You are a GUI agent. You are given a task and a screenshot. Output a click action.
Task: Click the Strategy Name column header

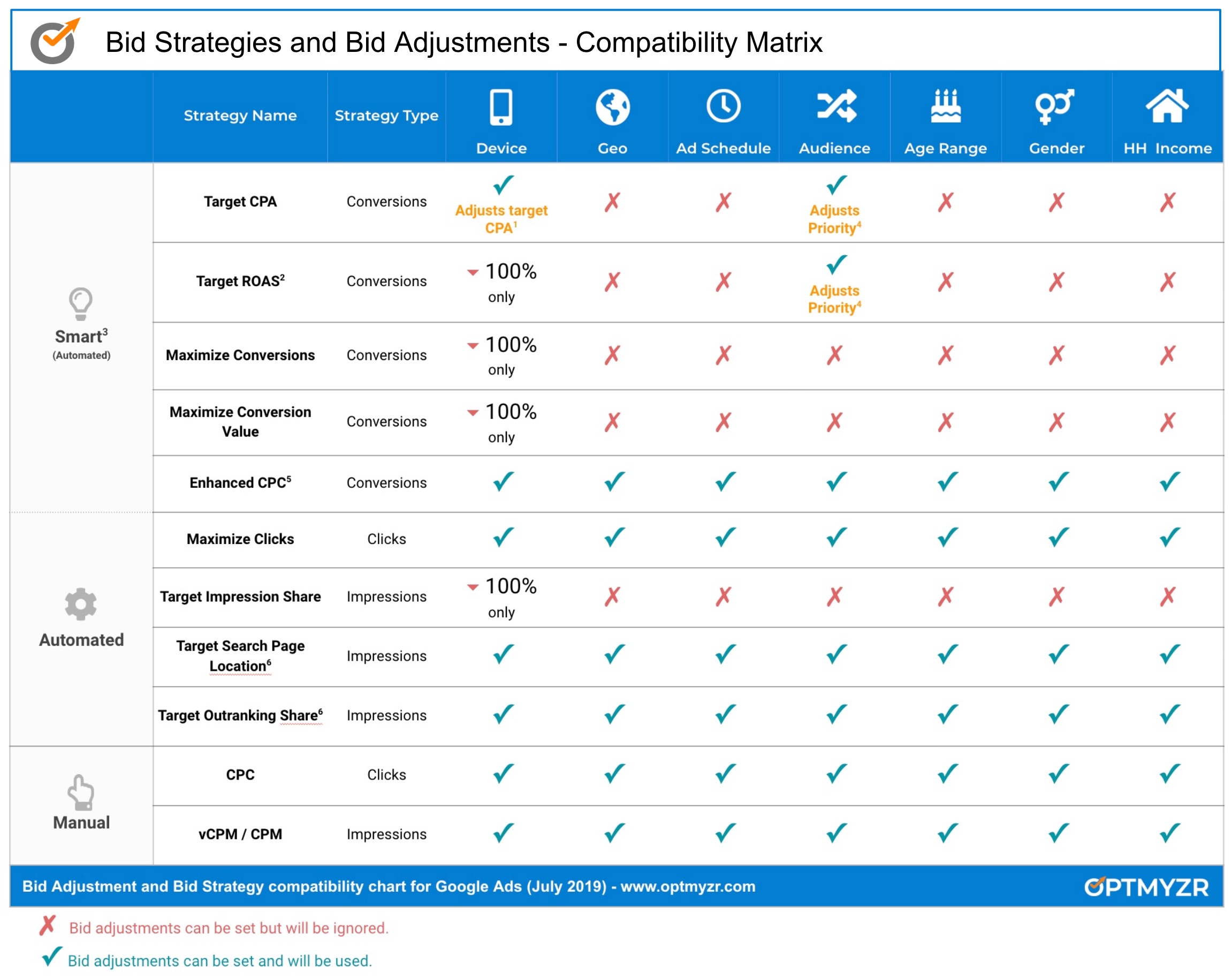[240, 116]
